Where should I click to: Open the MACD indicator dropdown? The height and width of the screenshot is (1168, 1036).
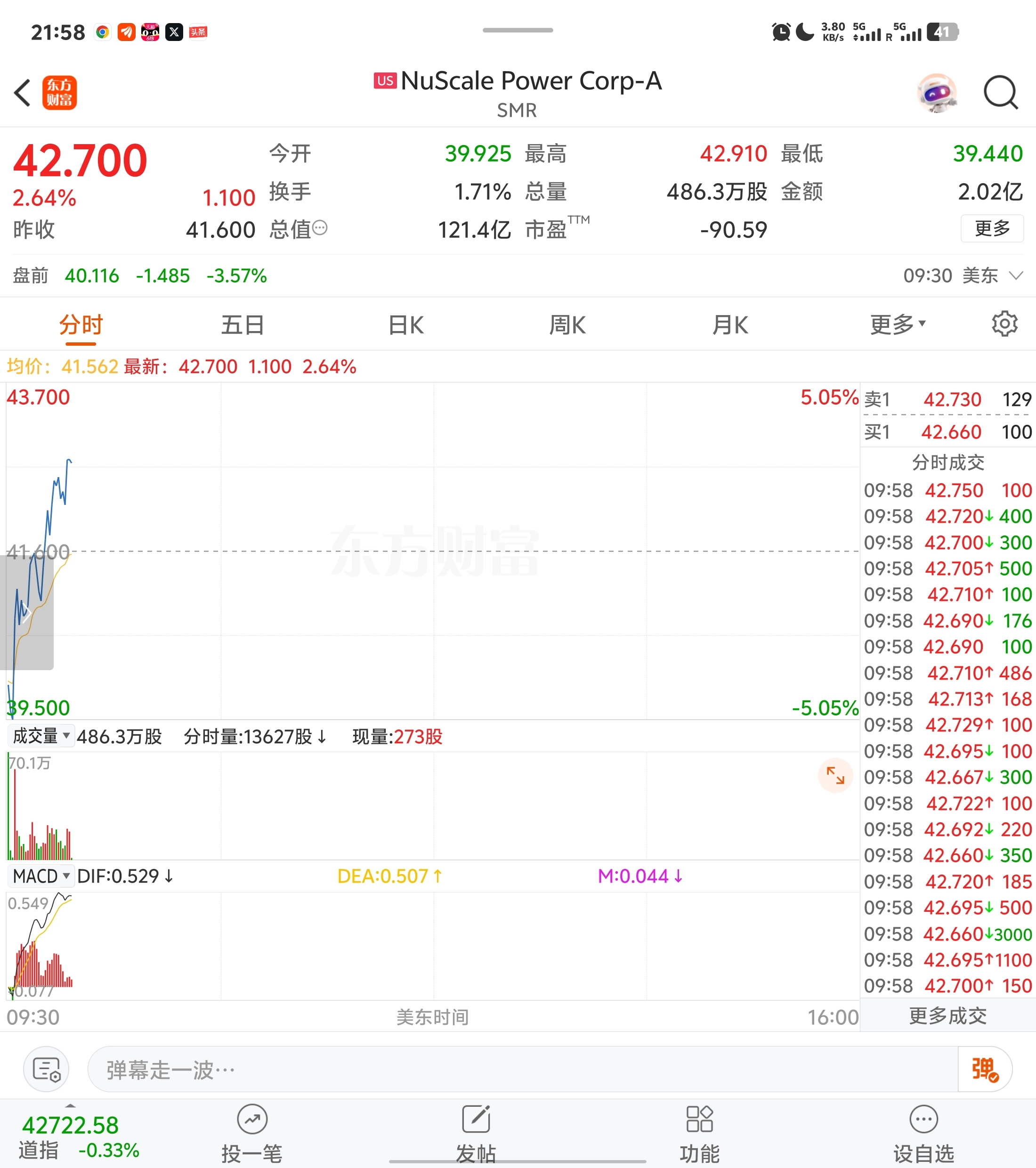pyautogui.click(x=41, y=876)
